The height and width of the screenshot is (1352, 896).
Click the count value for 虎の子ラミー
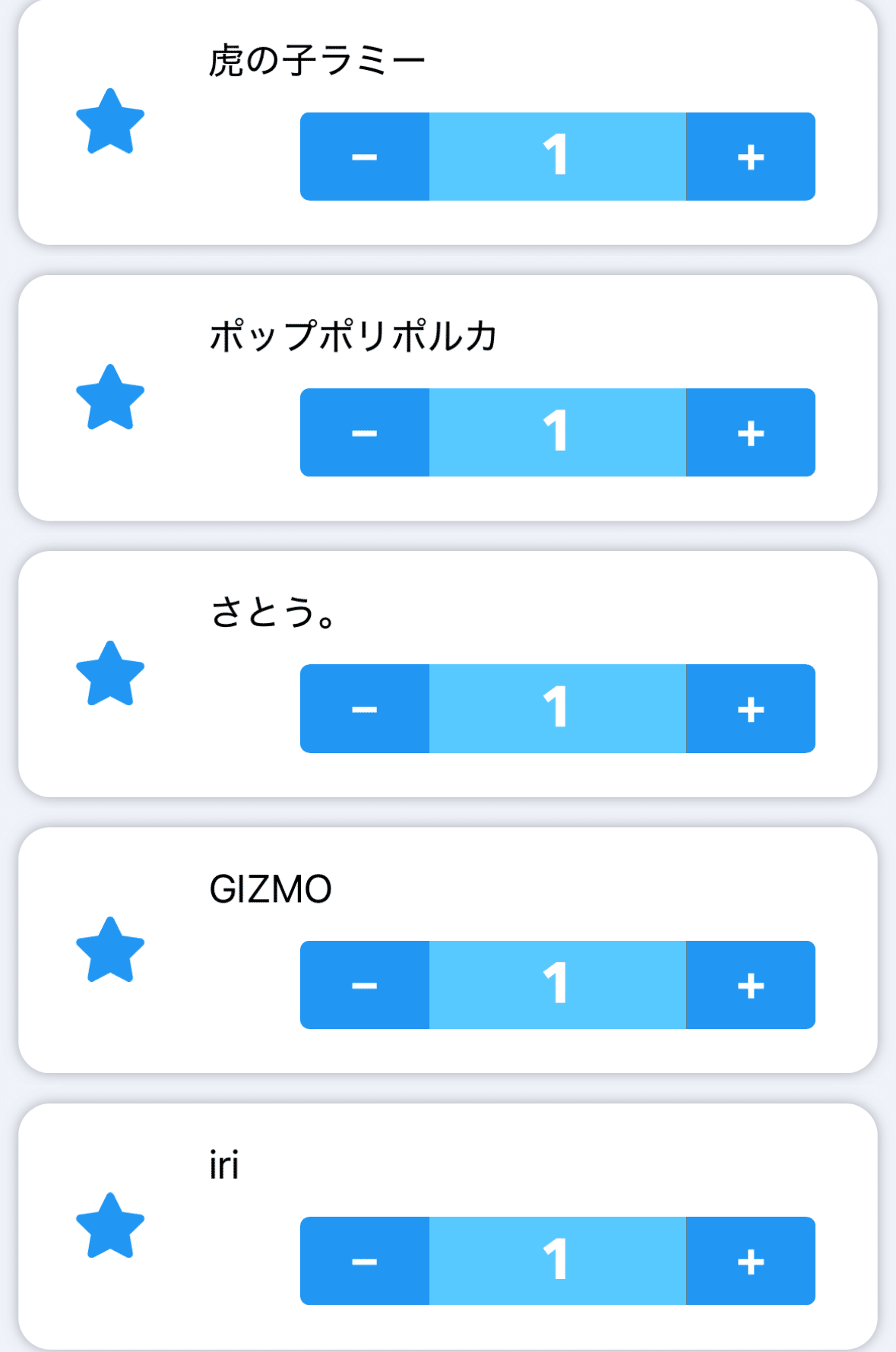tap(557, 157)
